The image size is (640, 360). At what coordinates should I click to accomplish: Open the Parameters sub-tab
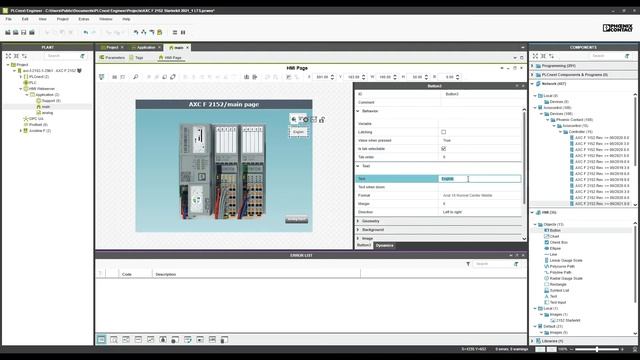pyautogui.click(x=112, y=58)
